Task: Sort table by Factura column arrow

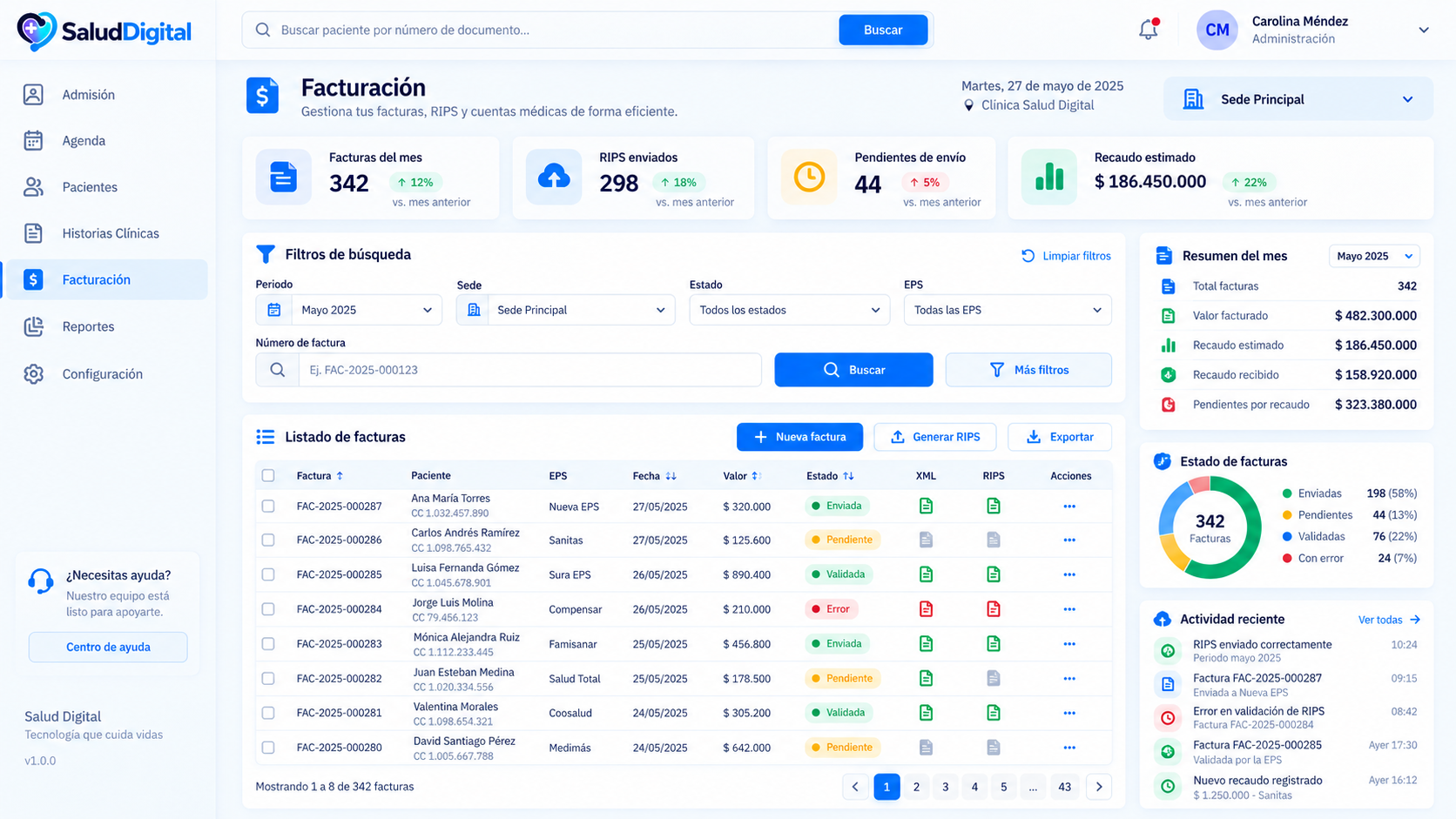Action: pos(340,476)
